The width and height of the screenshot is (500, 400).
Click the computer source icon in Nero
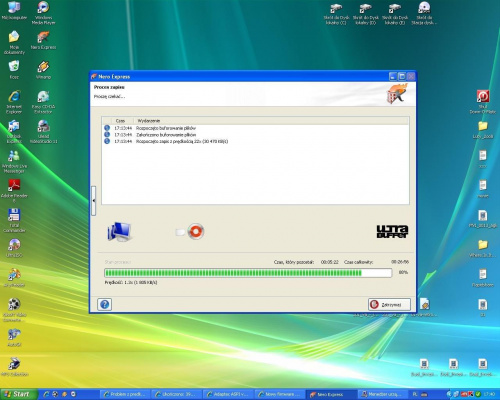[x=119, y=231]
